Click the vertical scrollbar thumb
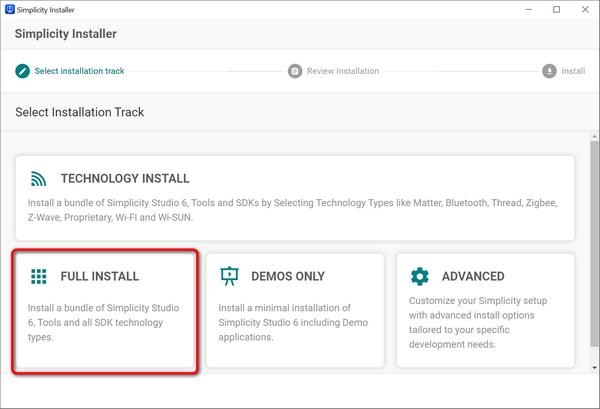 coord(594,245)
